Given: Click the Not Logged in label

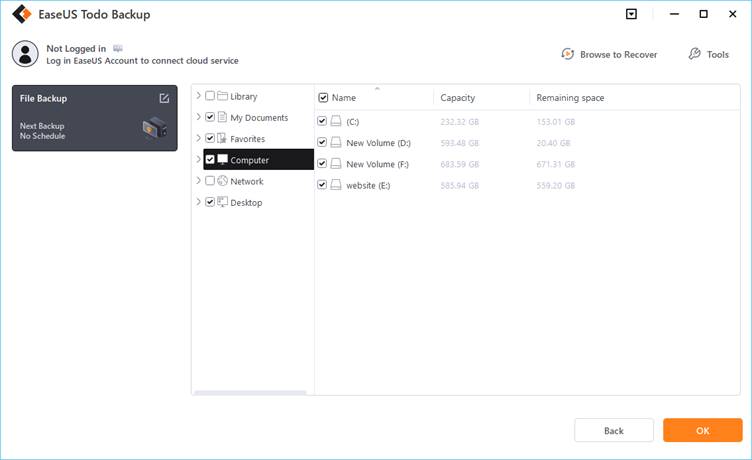Looking at the screenshot, I should tap(76, 48).
